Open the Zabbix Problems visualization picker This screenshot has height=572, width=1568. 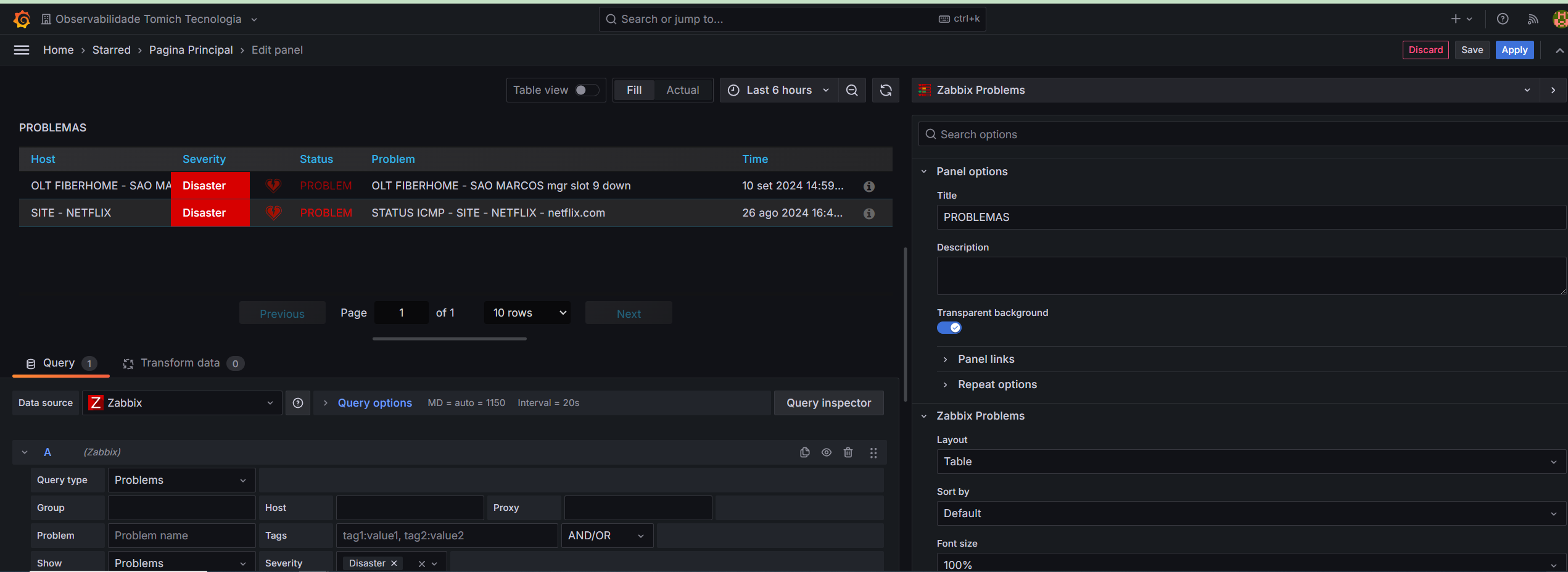(x=1225, y=90)
